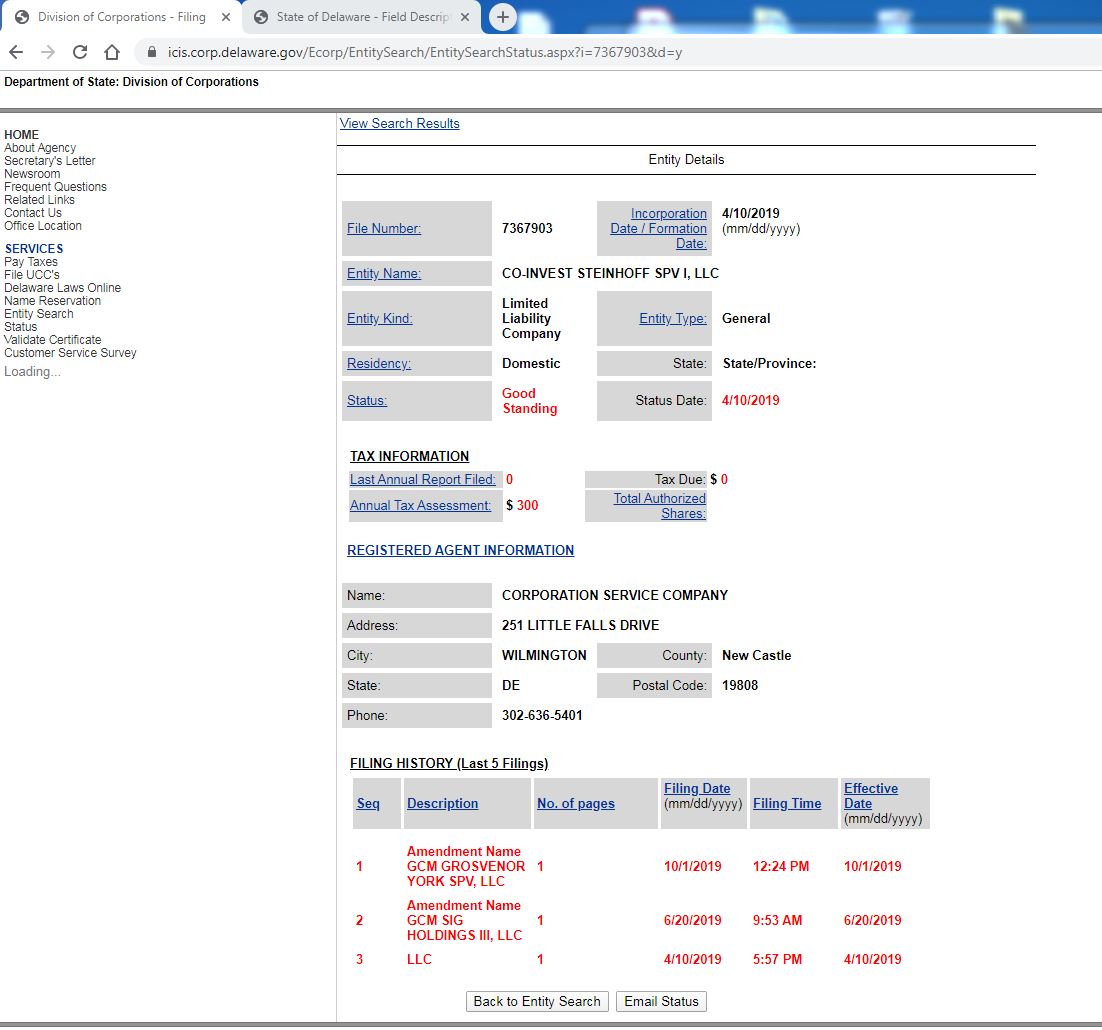Click address 251 LITTLE FALLS DRIVE
The width and height of the screenshot is (1102, 1030).
click(x=581, y=625)
